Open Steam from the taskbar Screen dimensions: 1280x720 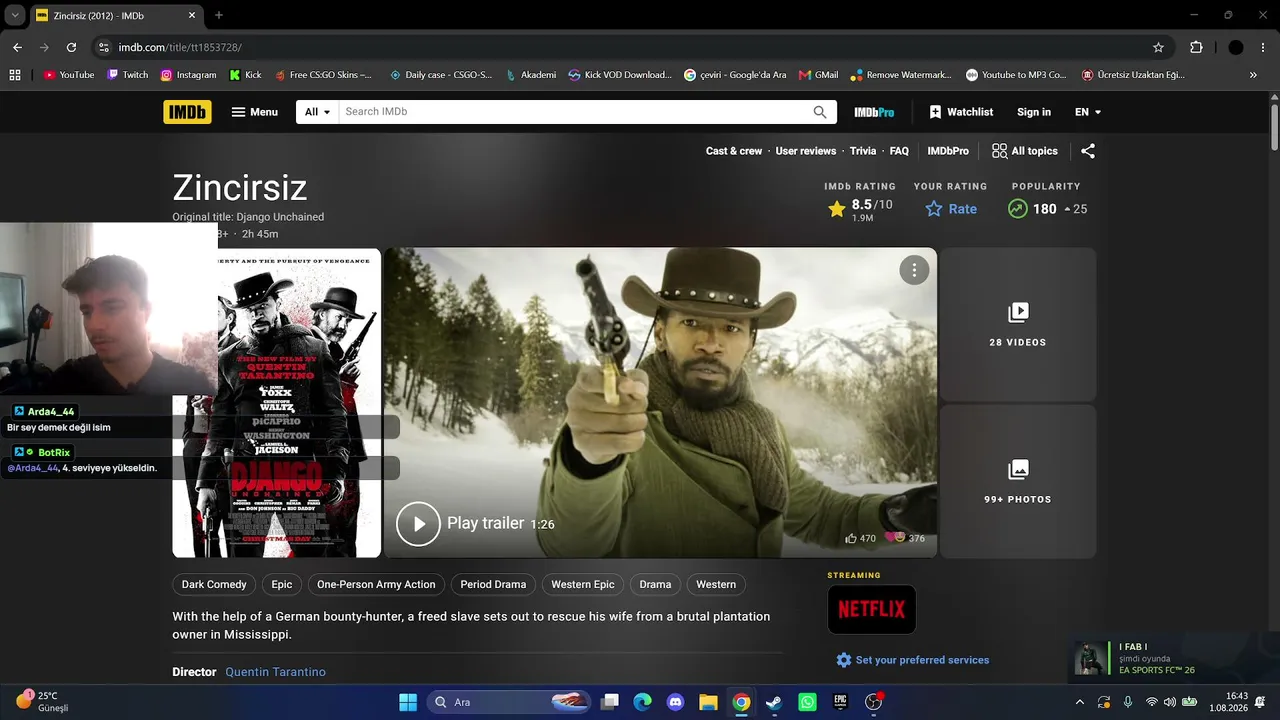(x=774, y=702)
